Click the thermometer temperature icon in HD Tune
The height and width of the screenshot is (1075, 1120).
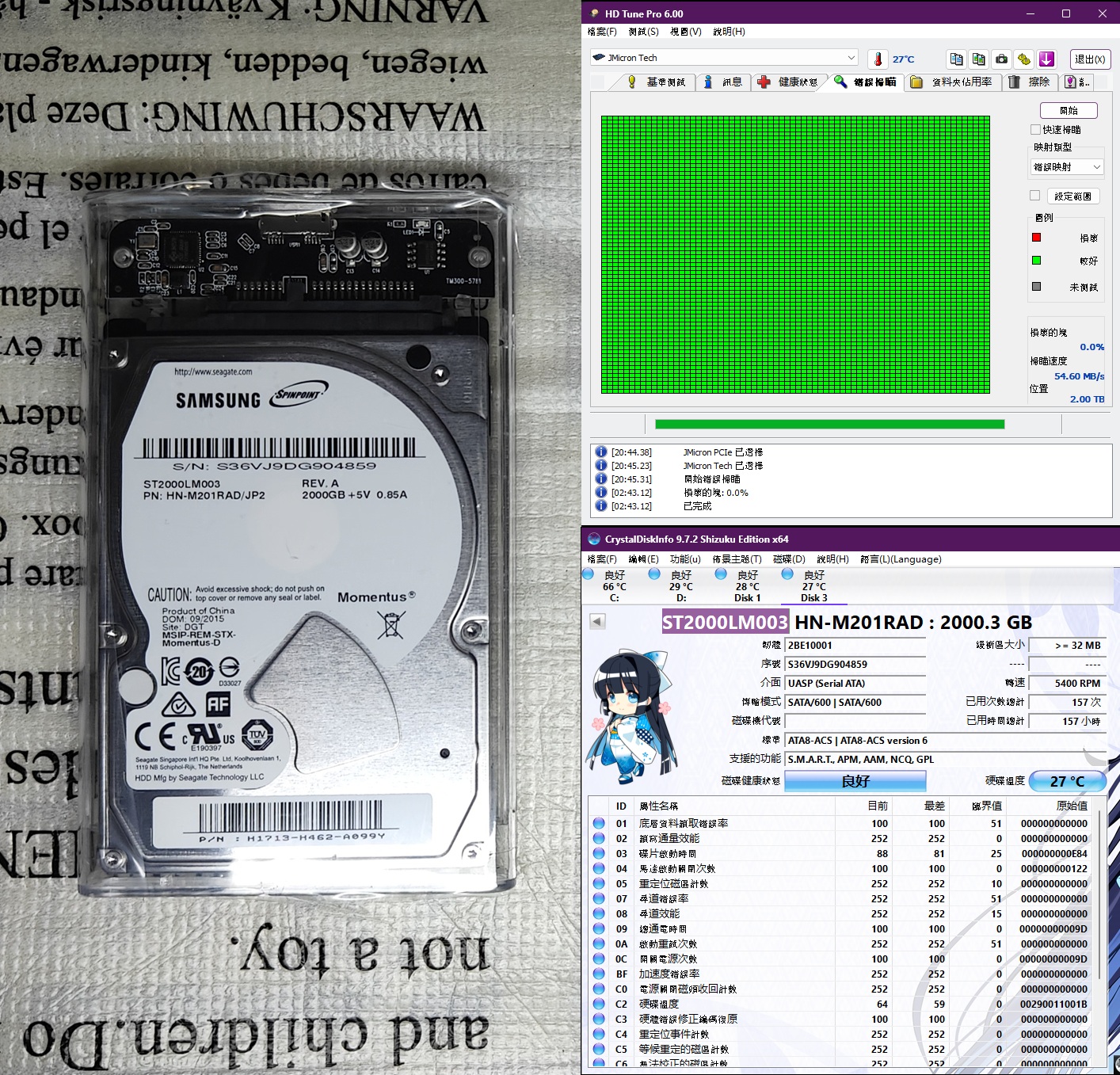878,59
